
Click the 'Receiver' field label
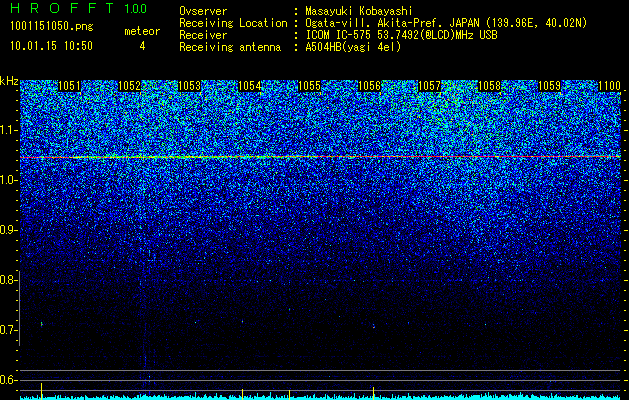pos(203,35)
